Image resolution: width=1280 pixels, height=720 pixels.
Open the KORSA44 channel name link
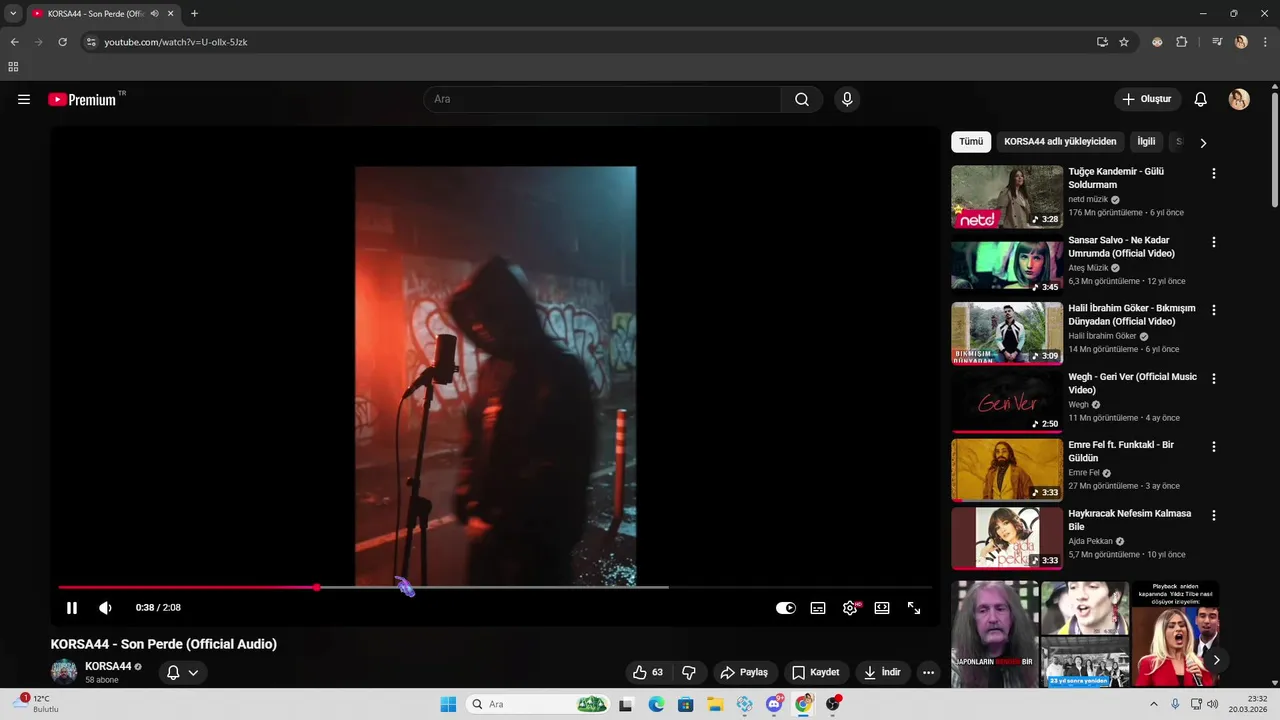(108, 666)
